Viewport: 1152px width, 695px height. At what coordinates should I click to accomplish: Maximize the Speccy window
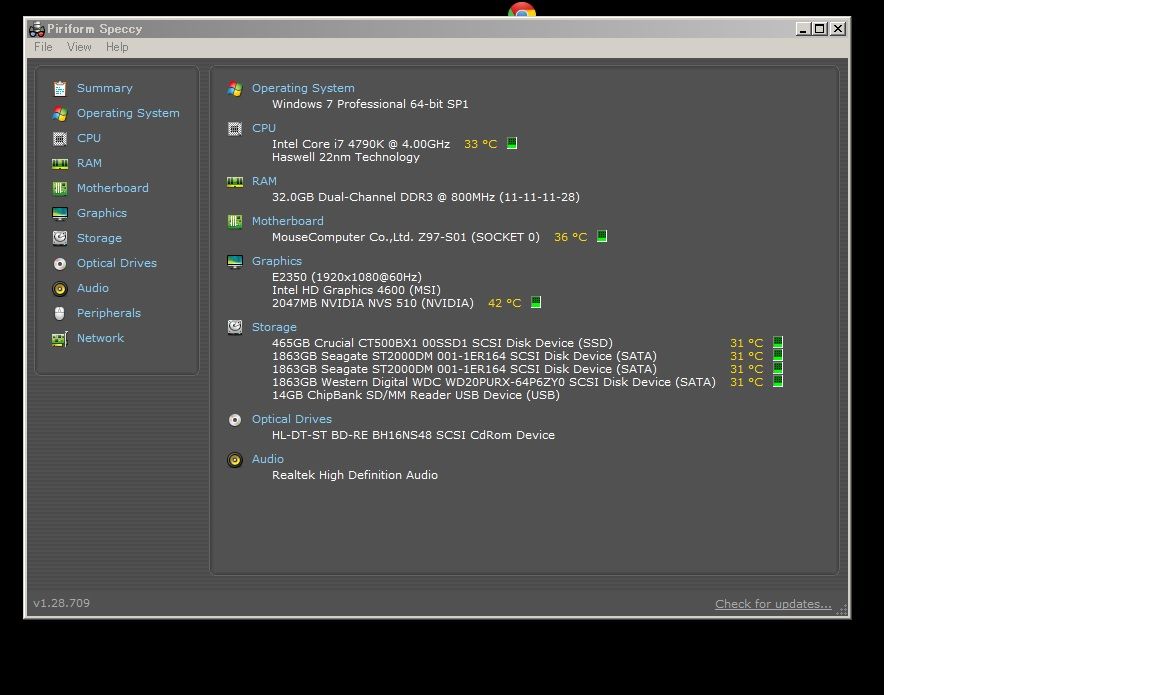tap(820, 29)
